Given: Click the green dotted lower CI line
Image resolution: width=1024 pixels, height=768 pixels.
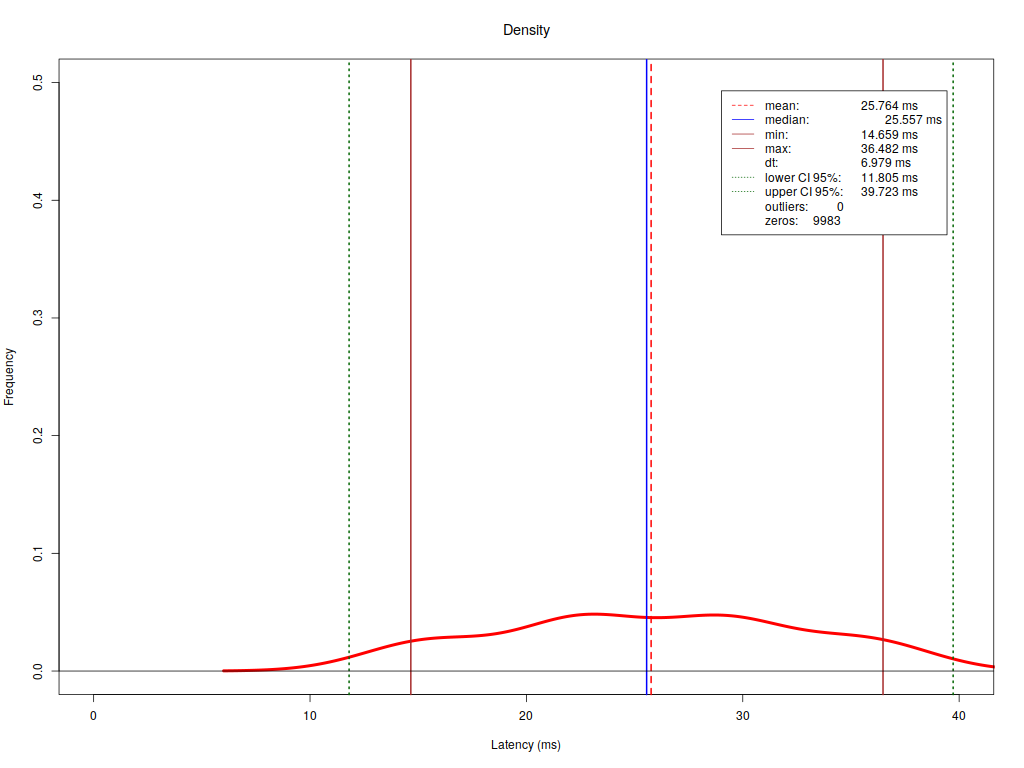Looking at the screenshot, I should (349, 350).
